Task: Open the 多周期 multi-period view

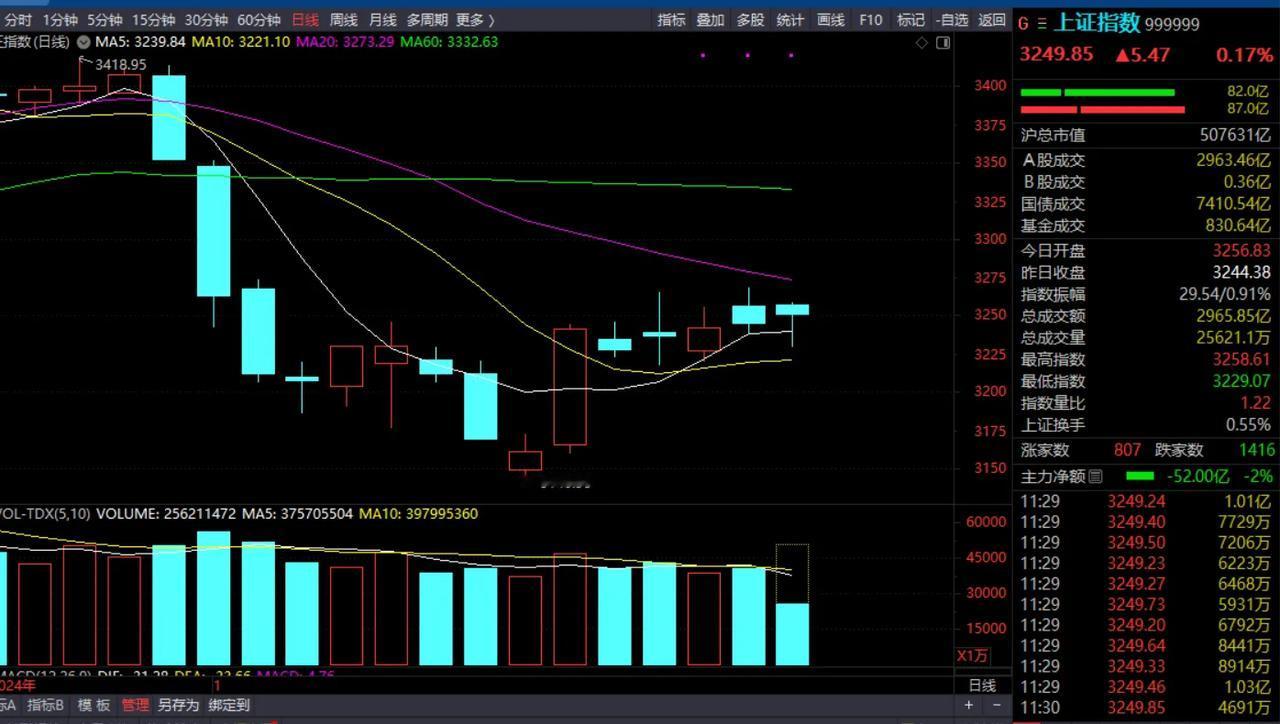Action: click(x=427, y=20)
